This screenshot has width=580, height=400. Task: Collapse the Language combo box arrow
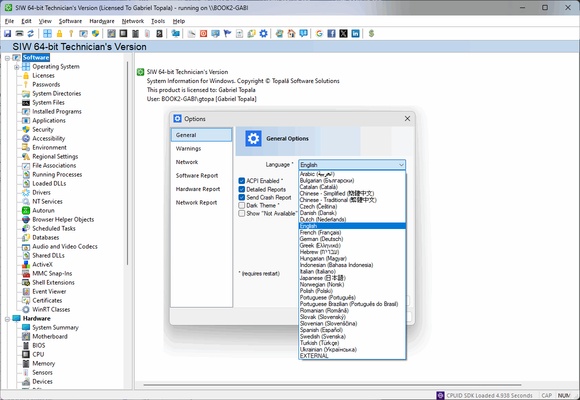[x=401, y=165]
